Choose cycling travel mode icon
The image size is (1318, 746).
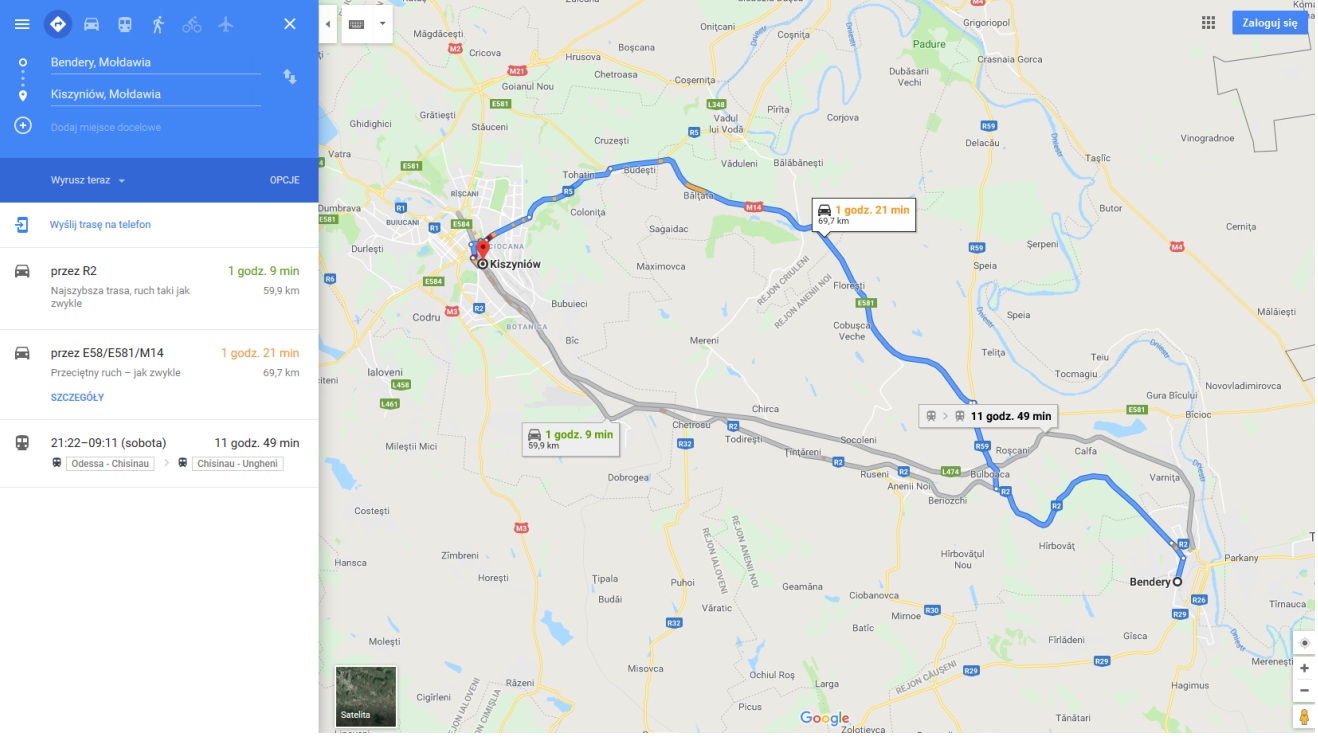(x=192, y=24)
